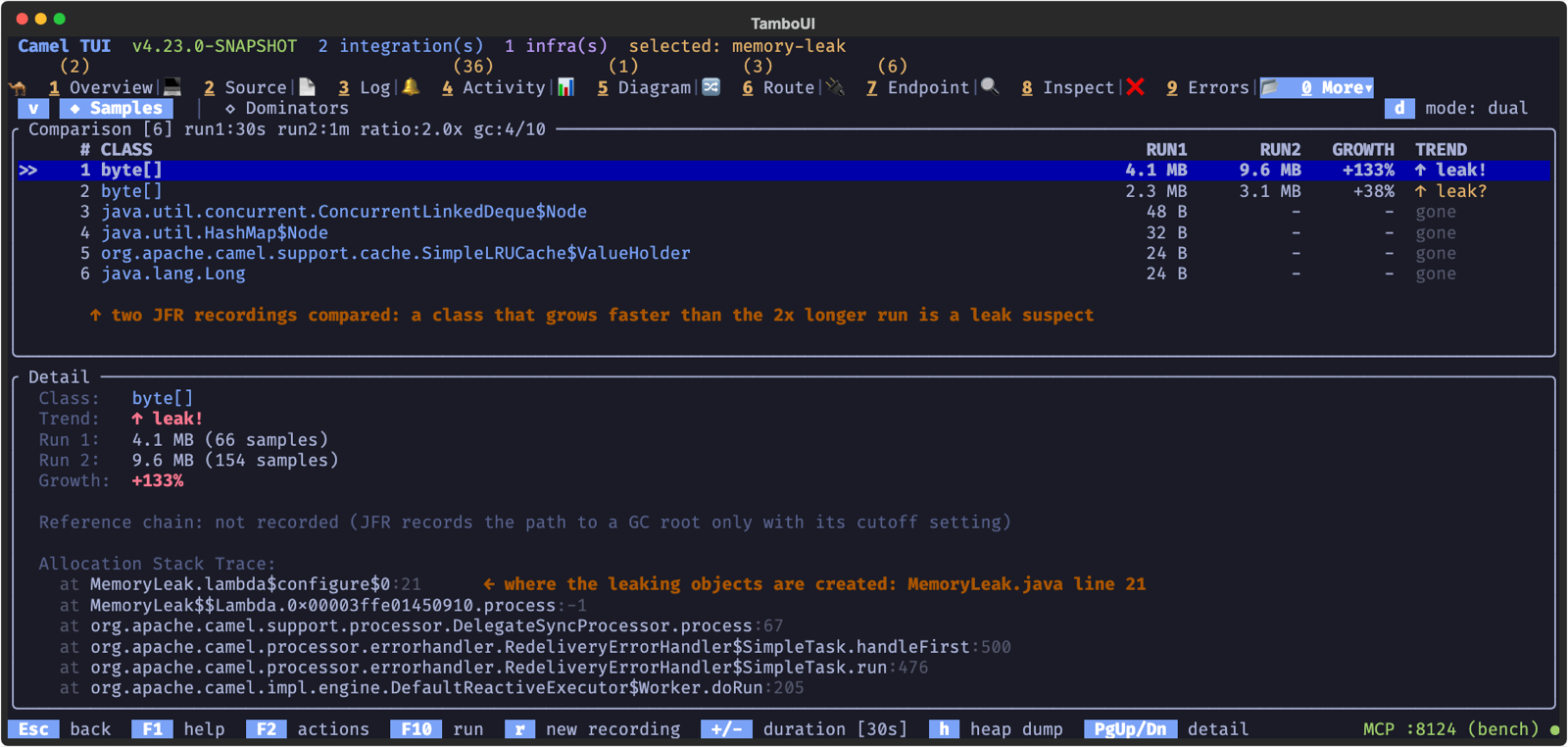This screenshot has width=1568, height=747.
Task: Select the ConcurrentLinkedDeque$Node row
Action: pyautogui.click(x=784, y=212)
